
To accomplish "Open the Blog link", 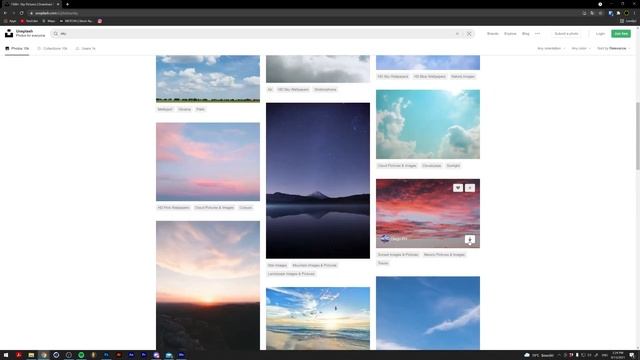I will point(526,33).
